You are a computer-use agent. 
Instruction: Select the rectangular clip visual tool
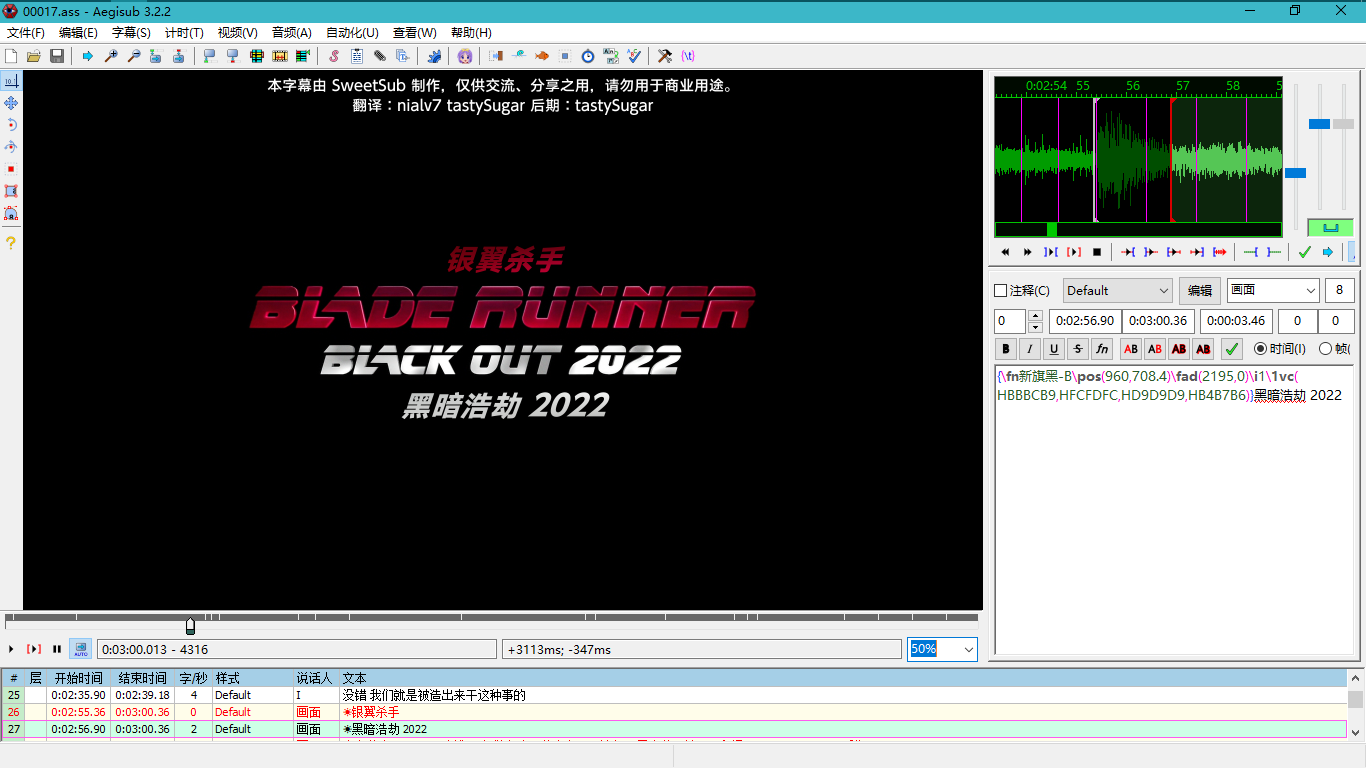(x=11, y=191)
